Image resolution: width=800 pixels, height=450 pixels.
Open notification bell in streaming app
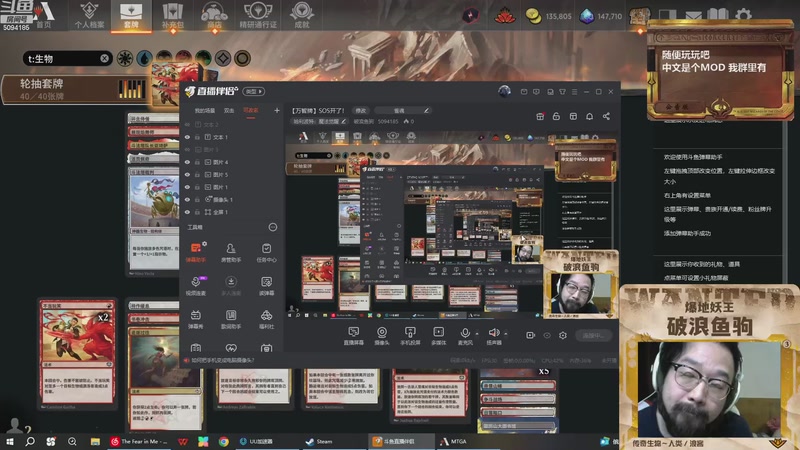589,116
